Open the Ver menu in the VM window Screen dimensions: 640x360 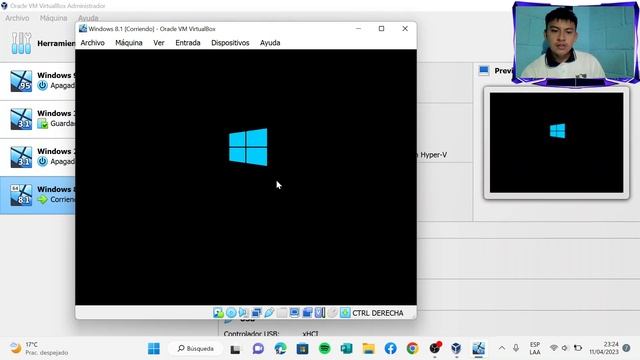click(158, 43)
